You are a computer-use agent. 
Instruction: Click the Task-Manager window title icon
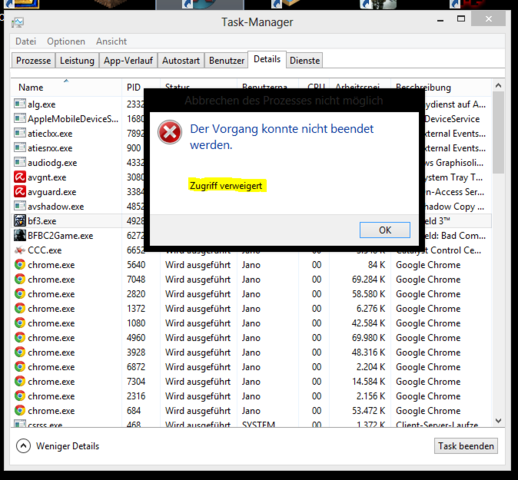click(17, 22)
